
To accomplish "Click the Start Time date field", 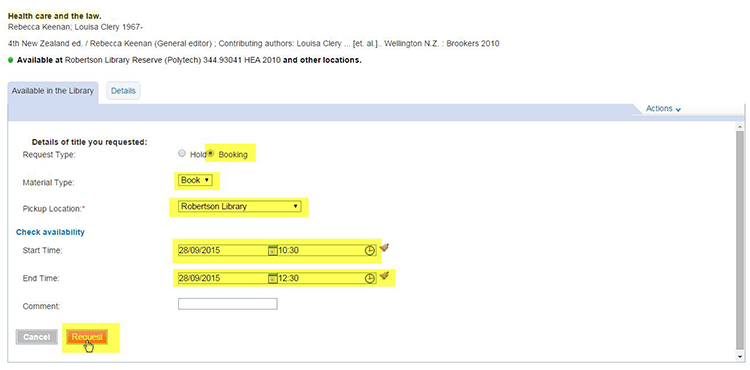I will point(223,250).
